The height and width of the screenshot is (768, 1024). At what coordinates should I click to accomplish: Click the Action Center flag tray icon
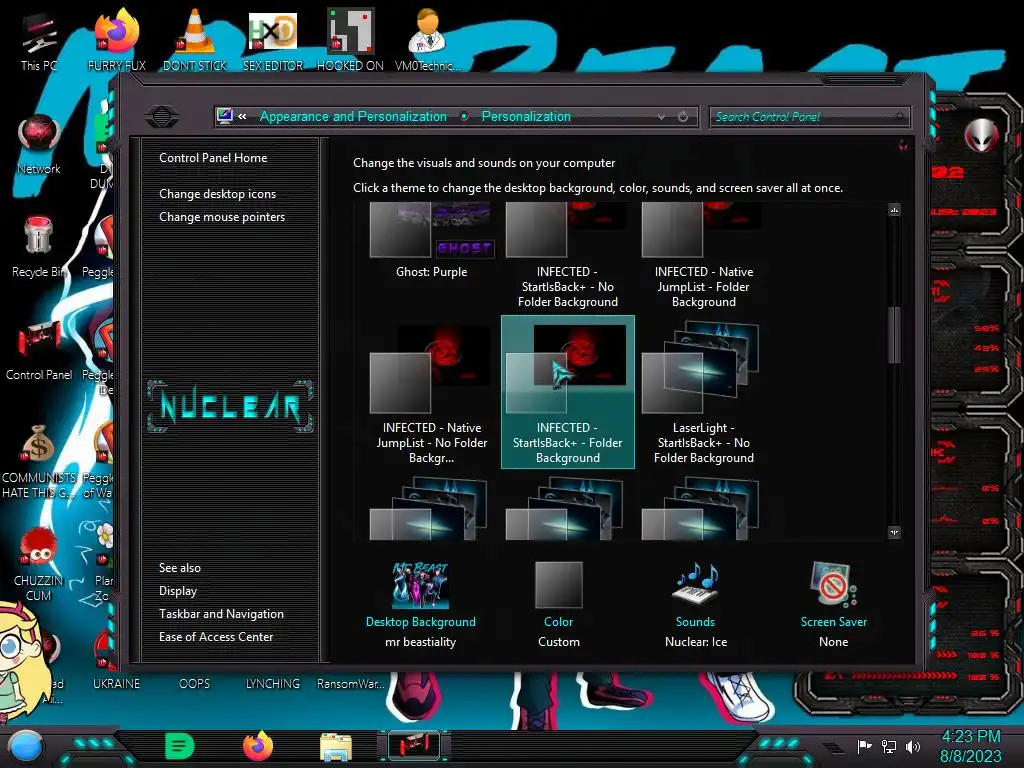click(x=865, y=746)
